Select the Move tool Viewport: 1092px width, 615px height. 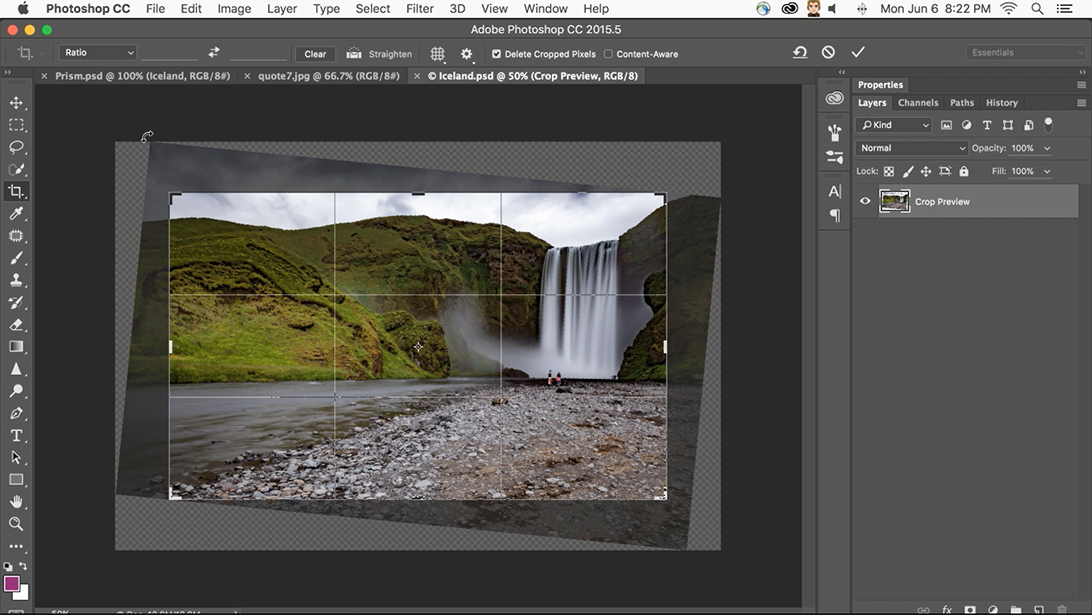tap(16, 103)
